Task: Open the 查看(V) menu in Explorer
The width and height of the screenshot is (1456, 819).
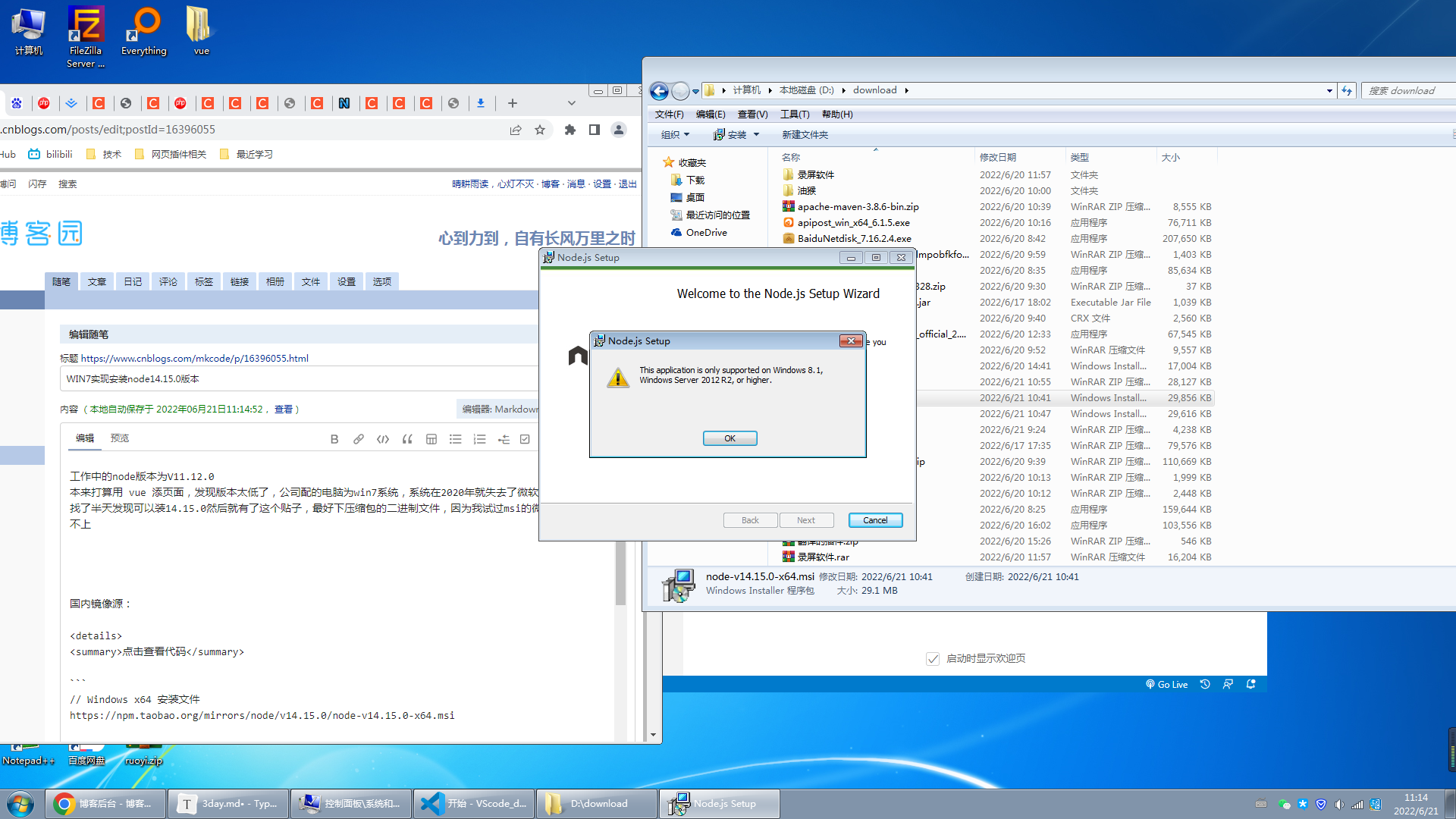Action: [752, 115]
